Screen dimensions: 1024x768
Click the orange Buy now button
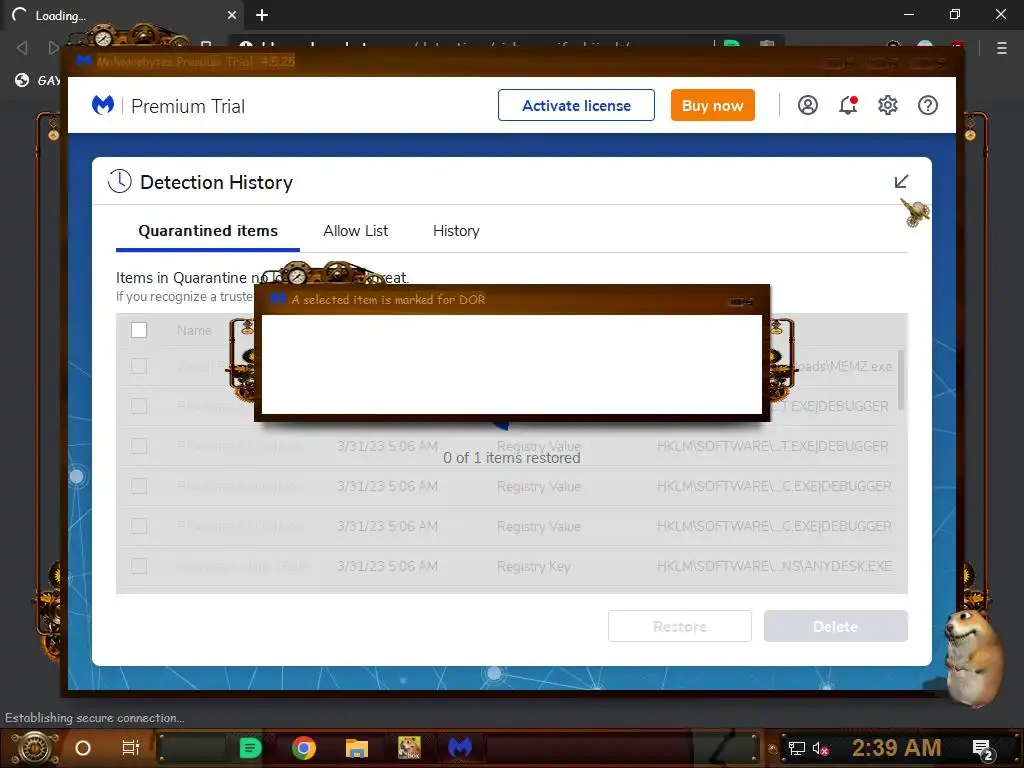pos(712,105)
